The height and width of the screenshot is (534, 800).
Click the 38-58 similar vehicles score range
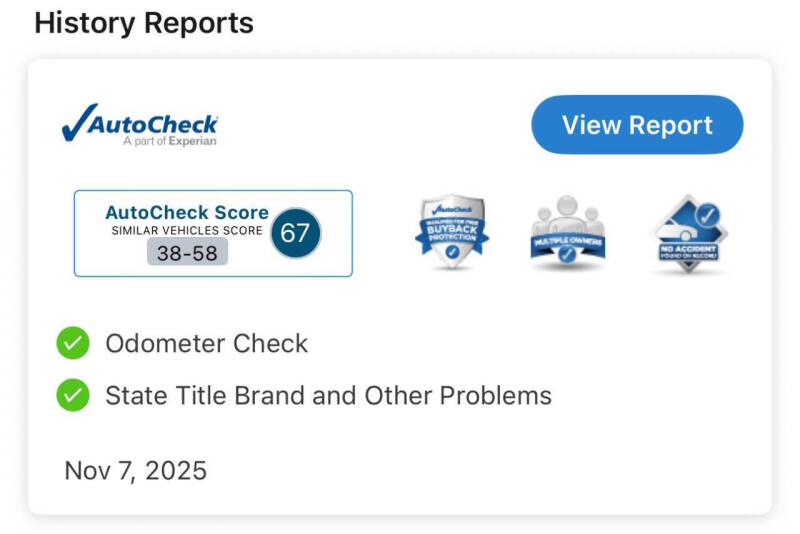188,253
